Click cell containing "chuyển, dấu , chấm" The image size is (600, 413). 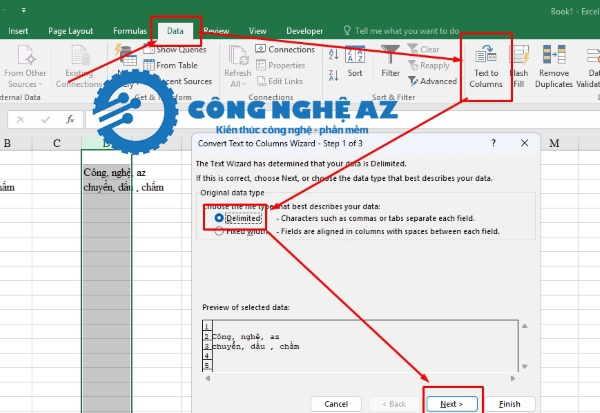click(106, 187)
